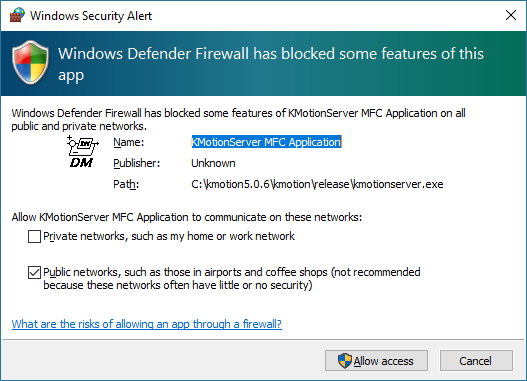
Task: Enable the Private networks checkbox
Action: (x=34, y=237)
